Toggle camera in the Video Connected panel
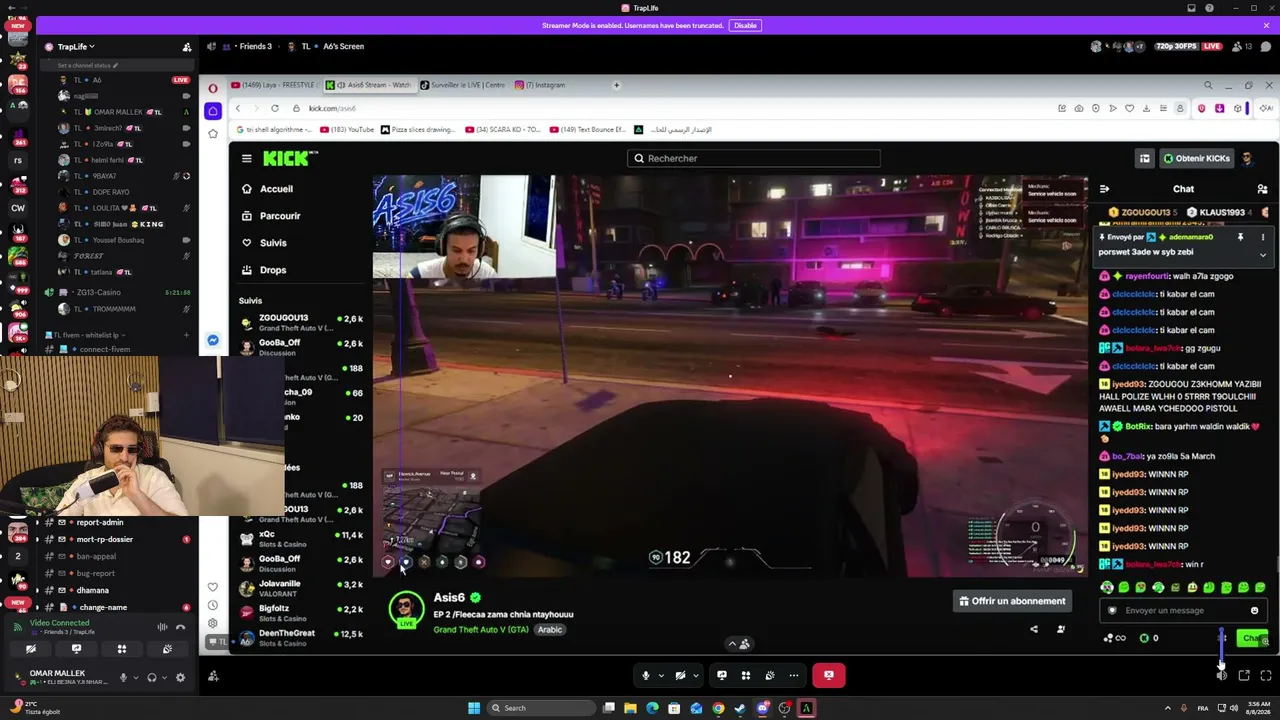The height and width of the screenshot is (720, 1280). 31,649
